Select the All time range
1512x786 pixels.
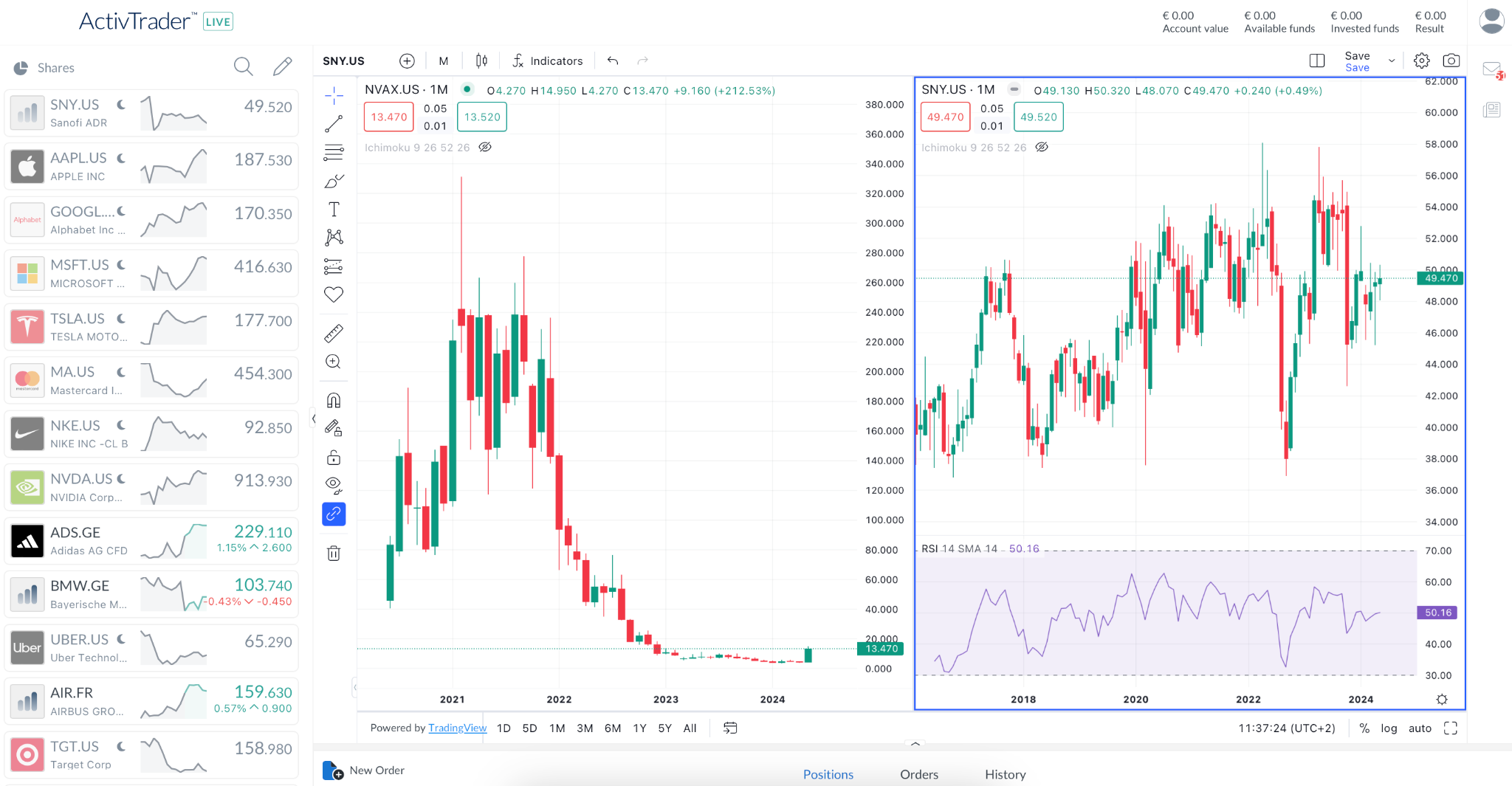[690, 728]
